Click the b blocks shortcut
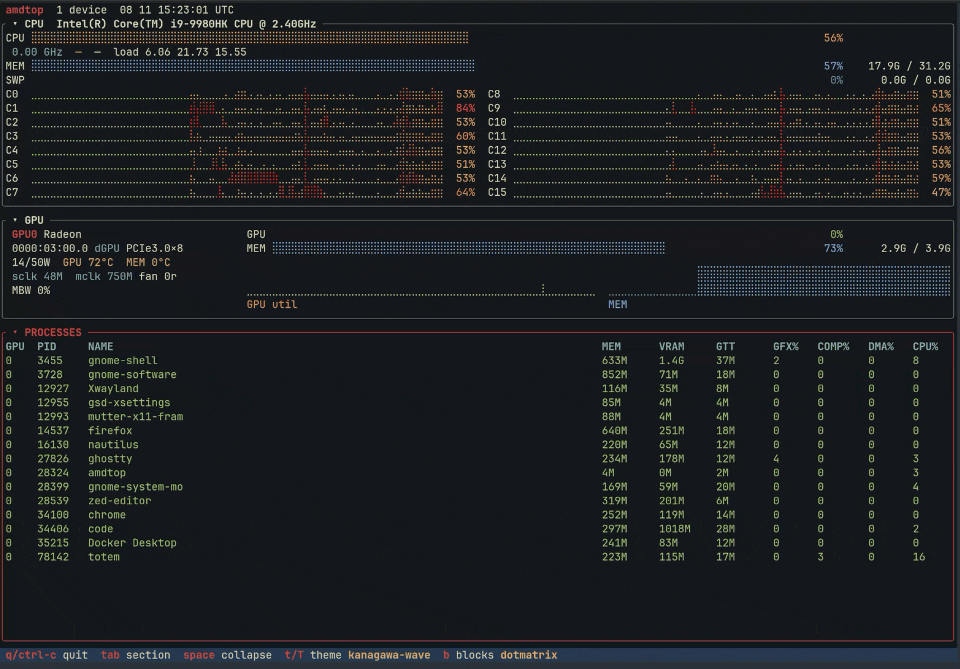 (468, 655)
